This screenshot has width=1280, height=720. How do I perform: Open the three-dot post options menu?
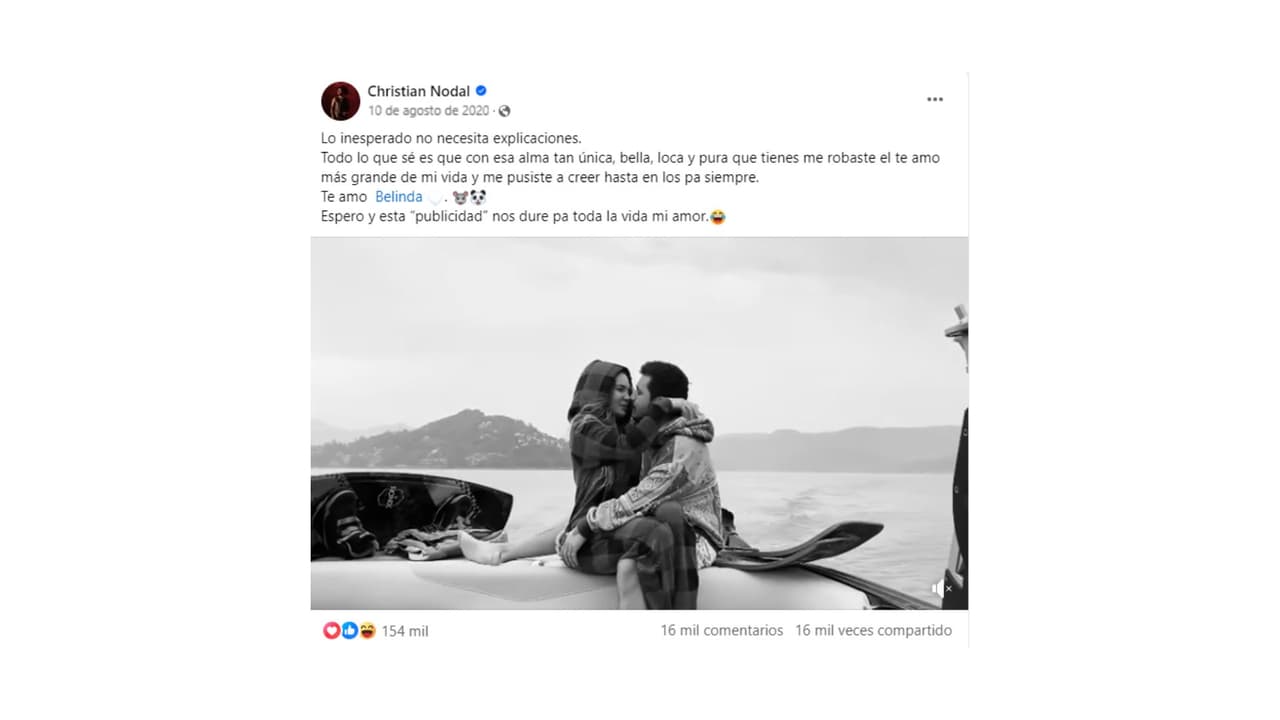pos(935,99)
